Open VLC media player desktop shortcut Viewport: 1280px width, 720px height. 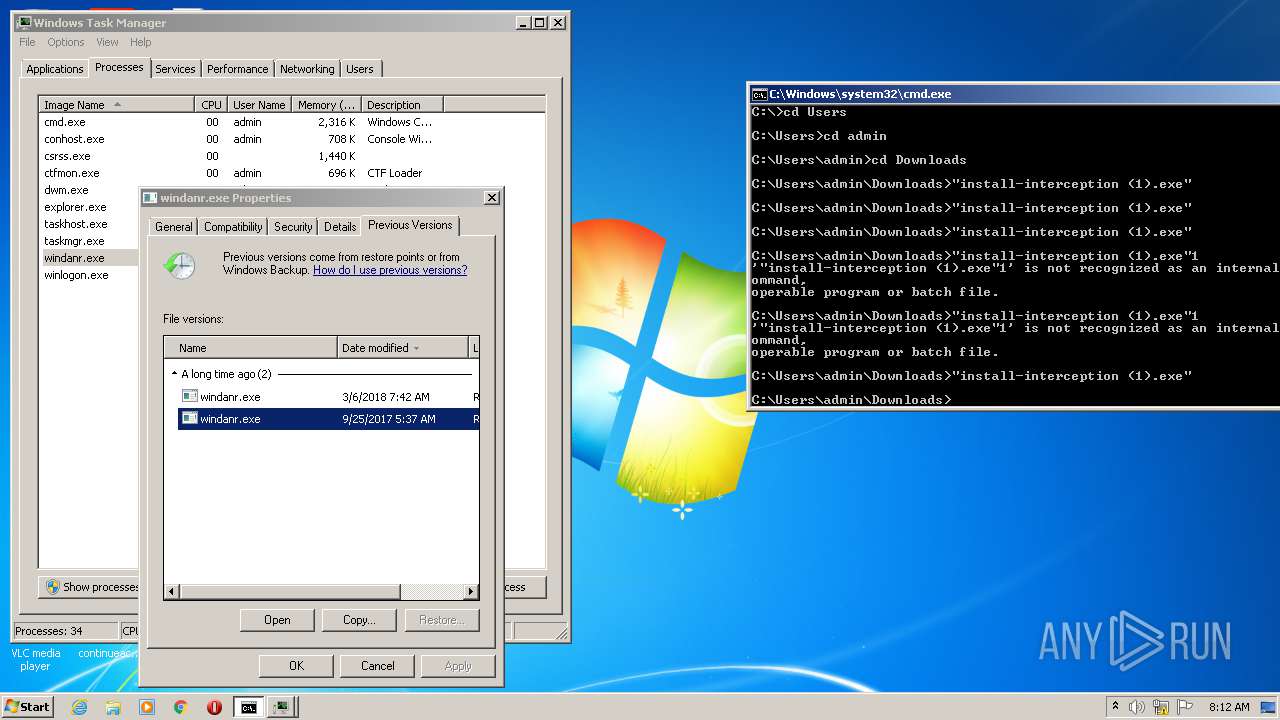tap(35, 658)
